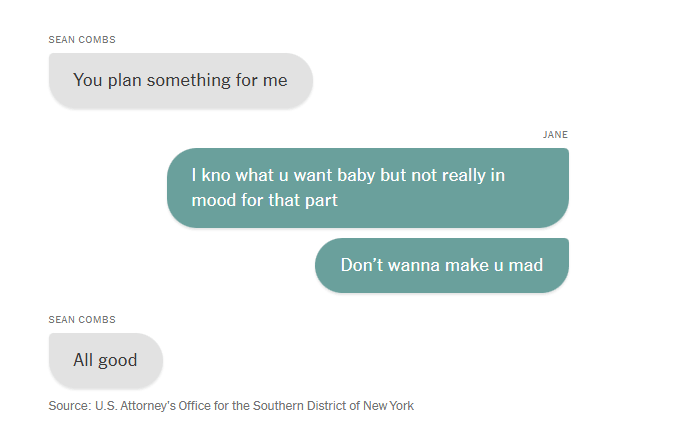Click the word 'good' in gray bubble
Image resolution: width=693 pixels, height=447 pixels.
(x=118, y=360)
